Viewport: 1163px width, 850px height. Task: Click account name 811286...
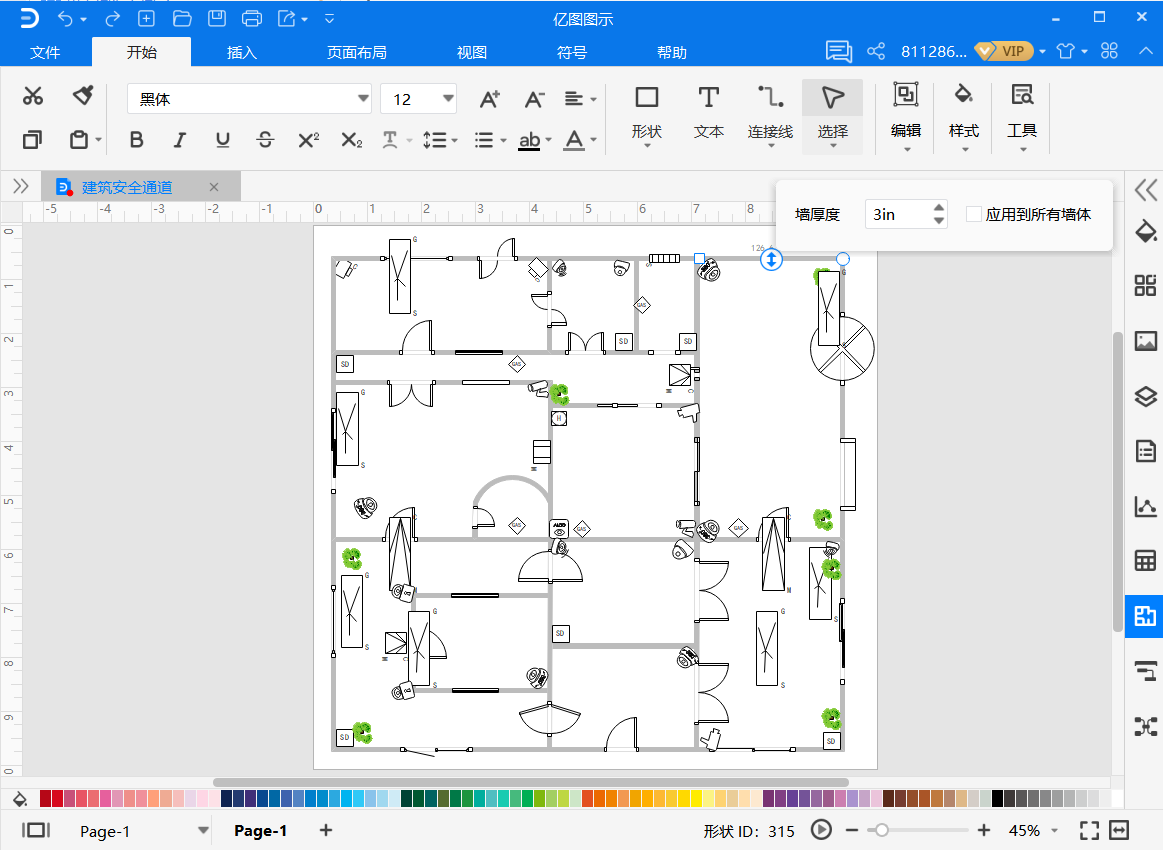934,51
